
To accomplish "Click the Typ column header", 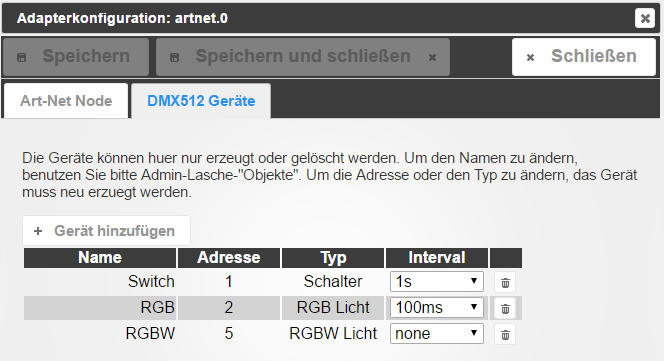I will pyautogui.click(x=333, y=258).
